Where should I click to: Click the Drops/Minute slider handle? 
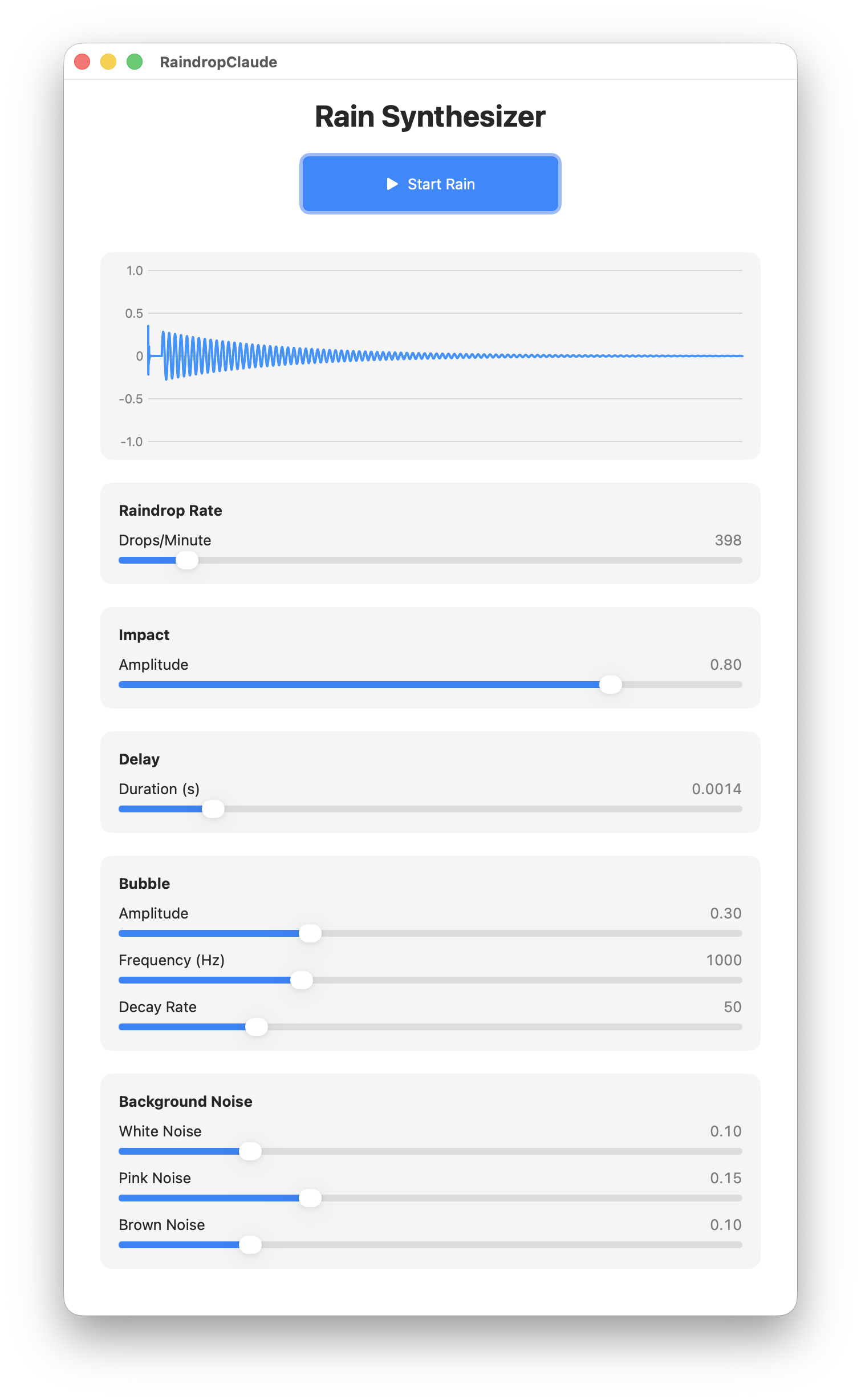(x=187, y=560)
